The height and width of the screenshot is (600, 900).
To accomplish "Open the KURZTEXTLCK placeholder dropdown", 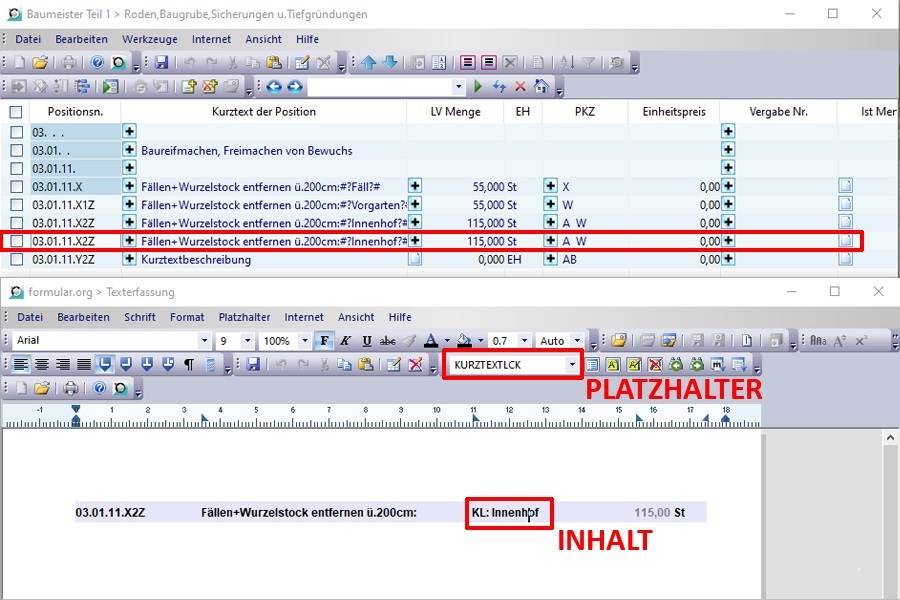I will 573,365.
